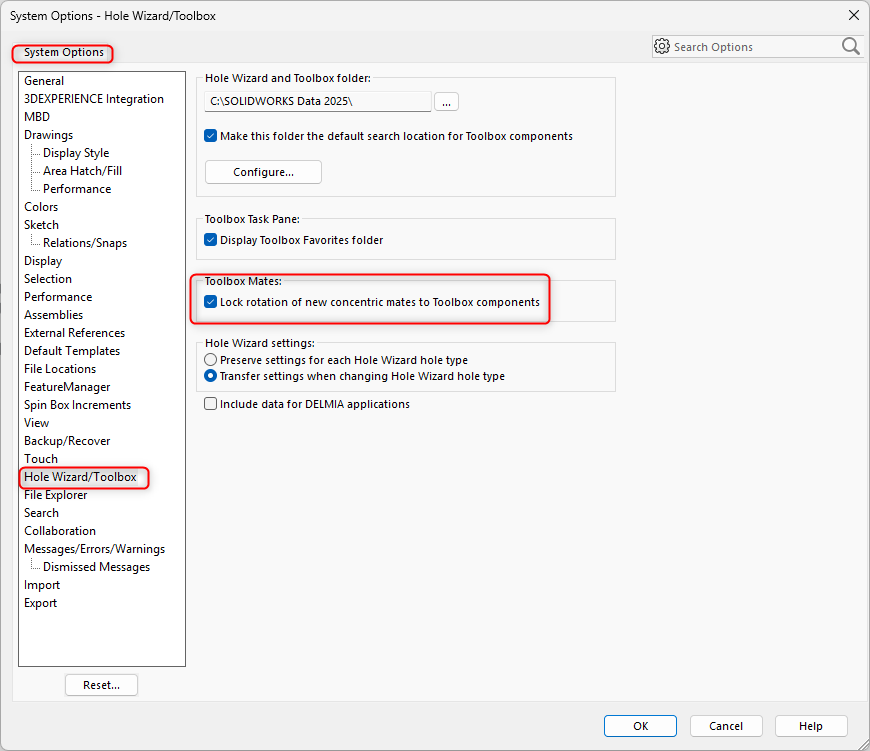Select Preserve settings for each Hole type
The image size is (870, 751).
tap(211, 360)
